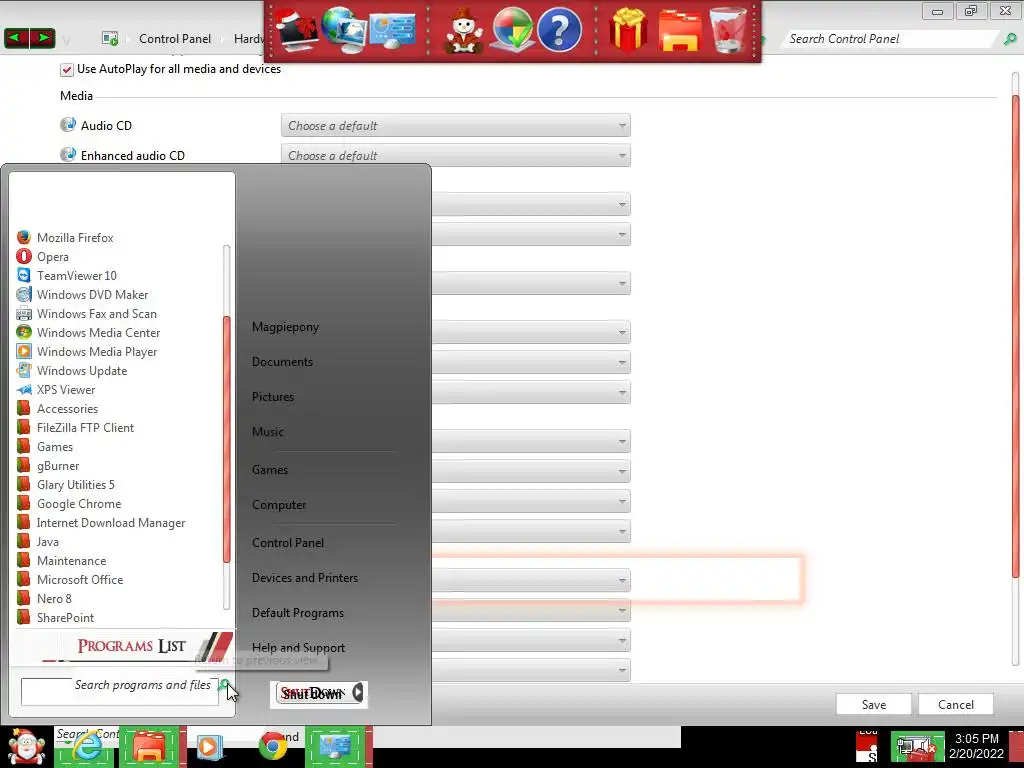Open the red folder icon in dock
The width and height of the screenshot is (1024, 768).
click(680, 31)
